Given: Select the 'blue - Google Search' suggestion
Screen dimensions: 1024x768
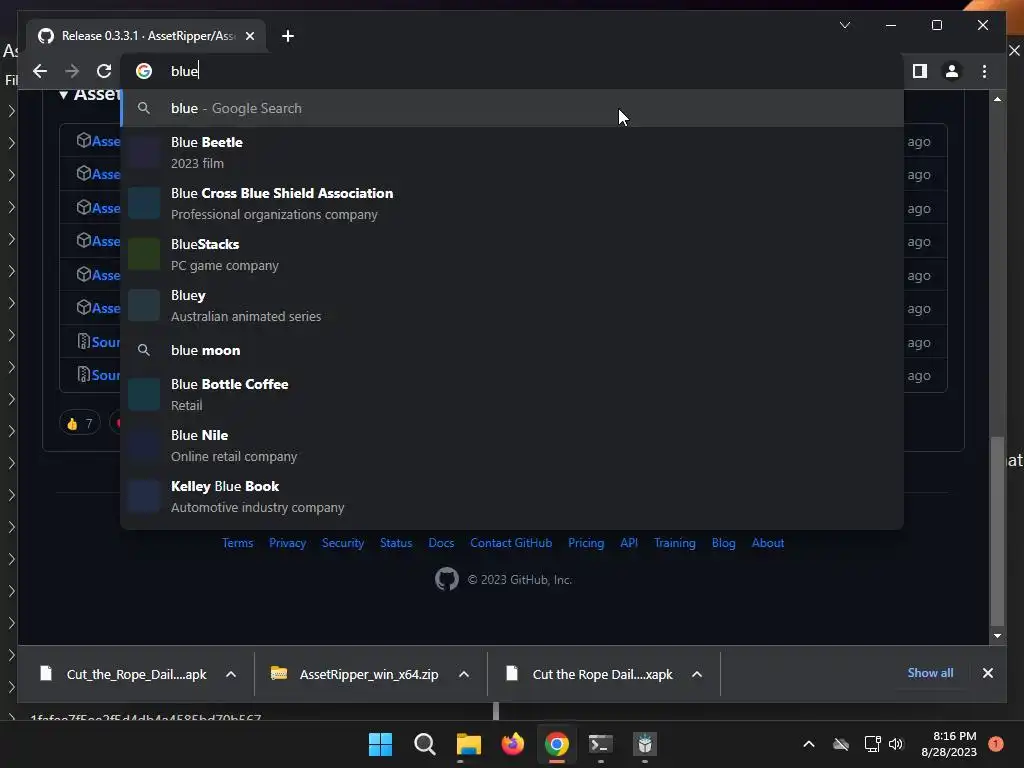Looking at the screenshot, I should [x=512, y=108].
